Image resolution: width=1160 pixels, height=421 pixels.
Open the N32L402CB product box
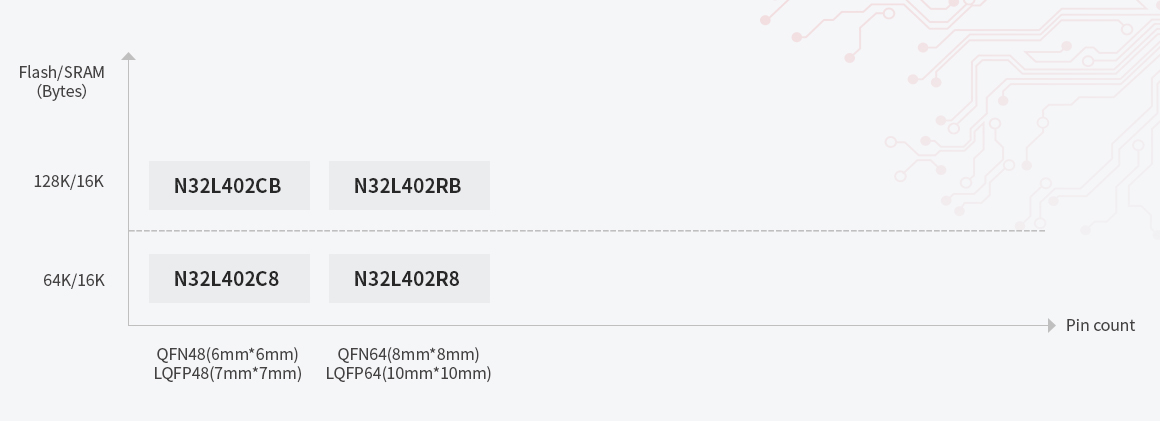(x=229, y=186)
